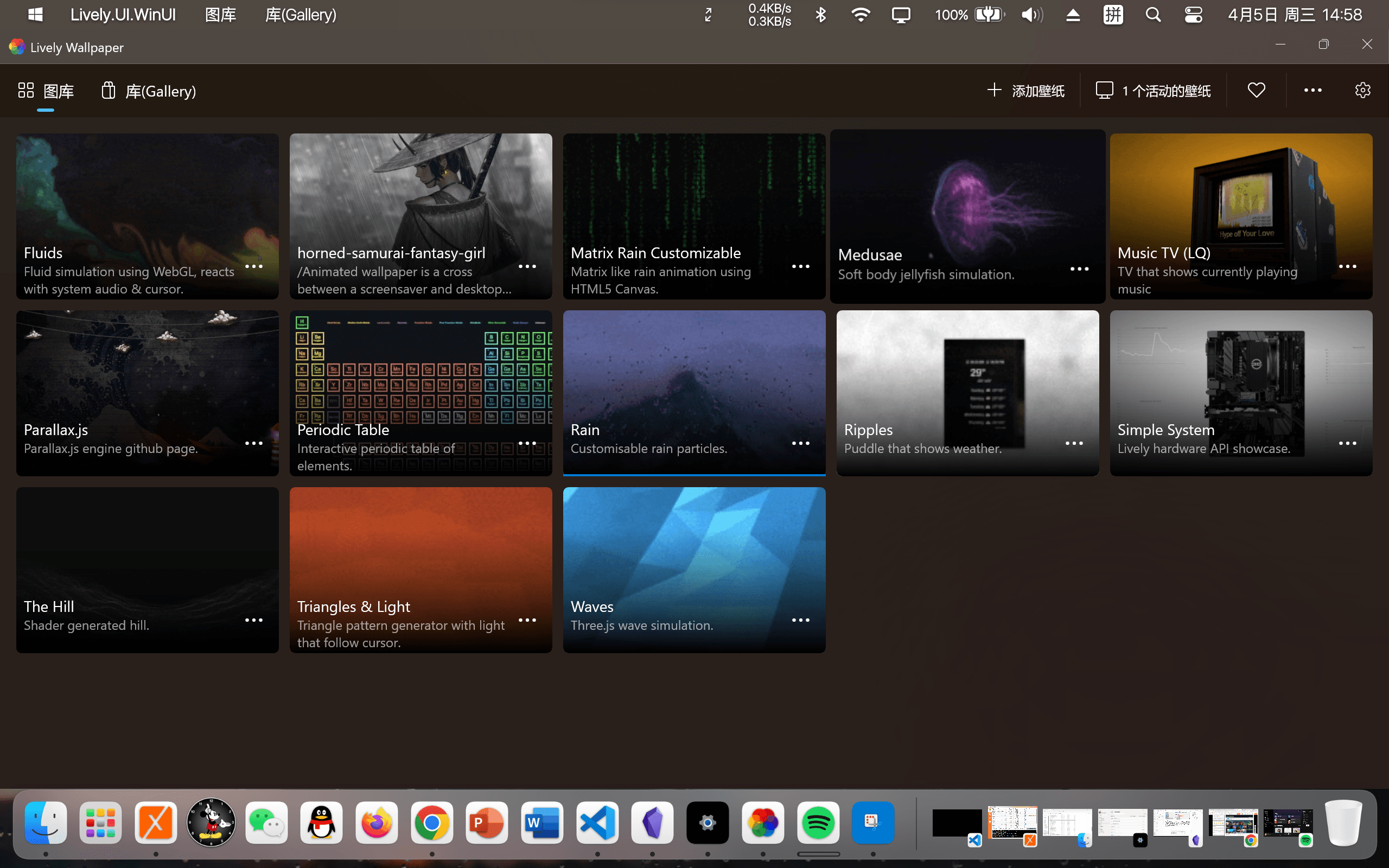The width and height of the screenshot is (1389, 868).
Task: Open Finder from the dock
Action: click(46, 822)
